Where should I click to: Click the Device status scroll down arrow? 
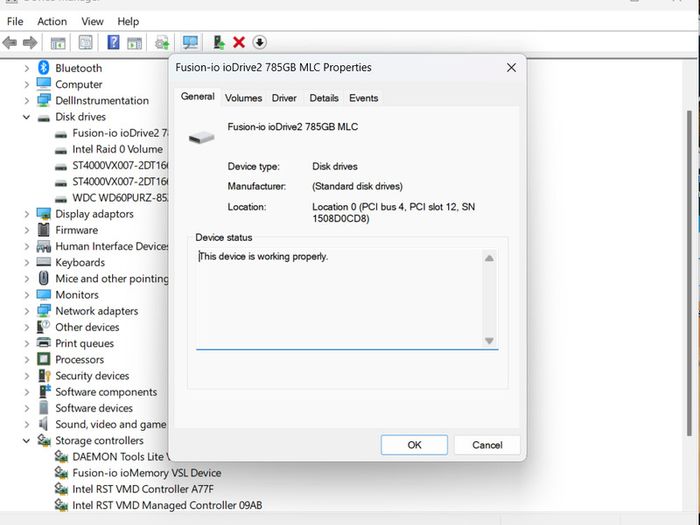click(489, 341)
